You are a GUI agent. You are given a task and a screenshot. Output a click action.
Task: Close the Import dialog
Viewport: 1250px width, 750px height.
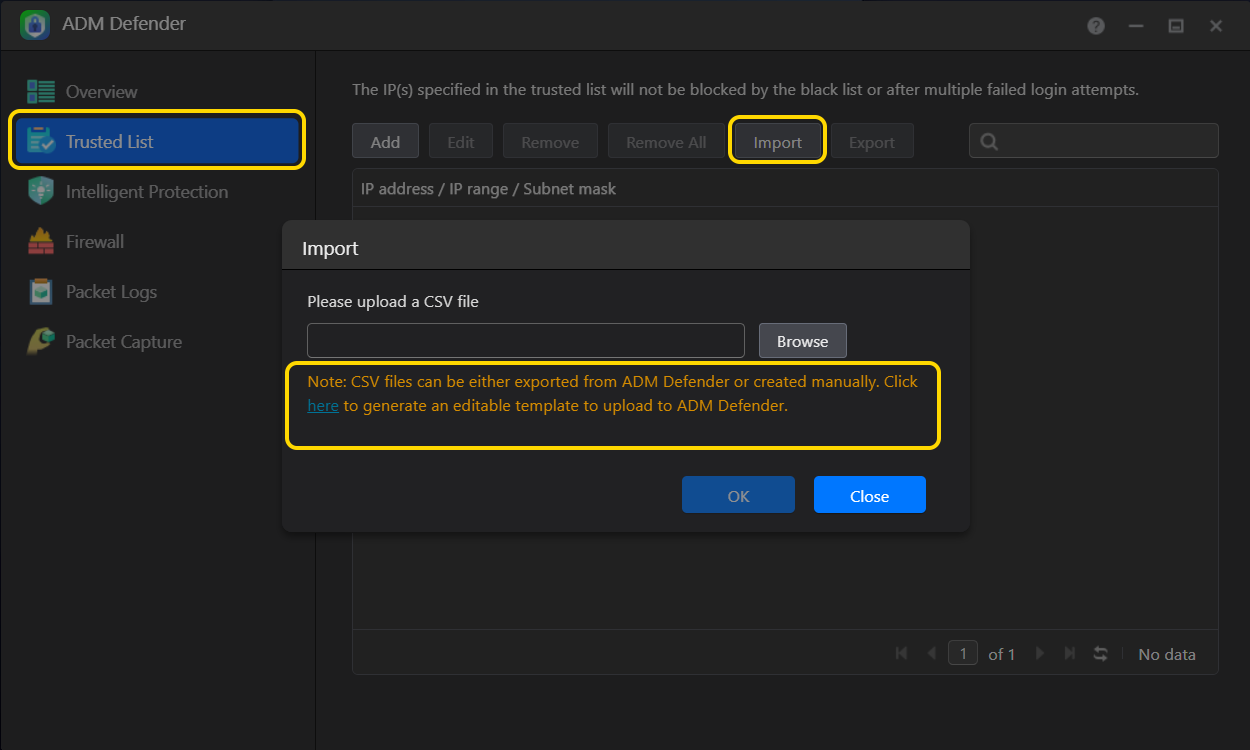tap(869, 495)
